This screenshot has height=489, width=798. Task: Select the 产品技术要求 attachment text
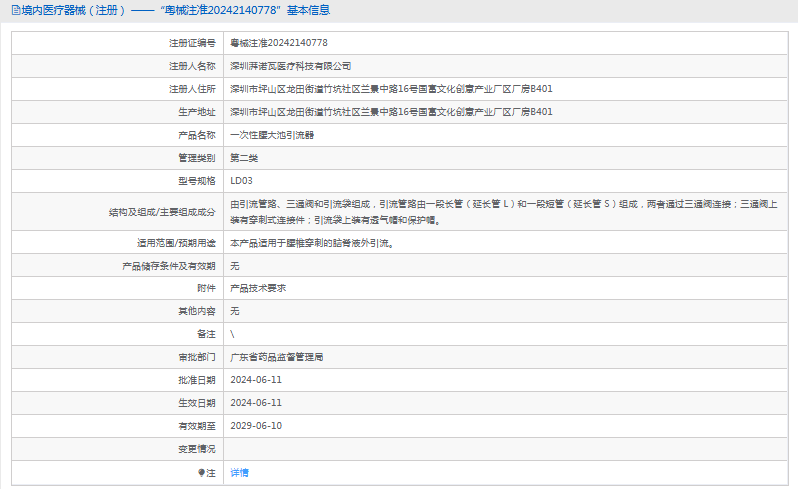point(258,289)
